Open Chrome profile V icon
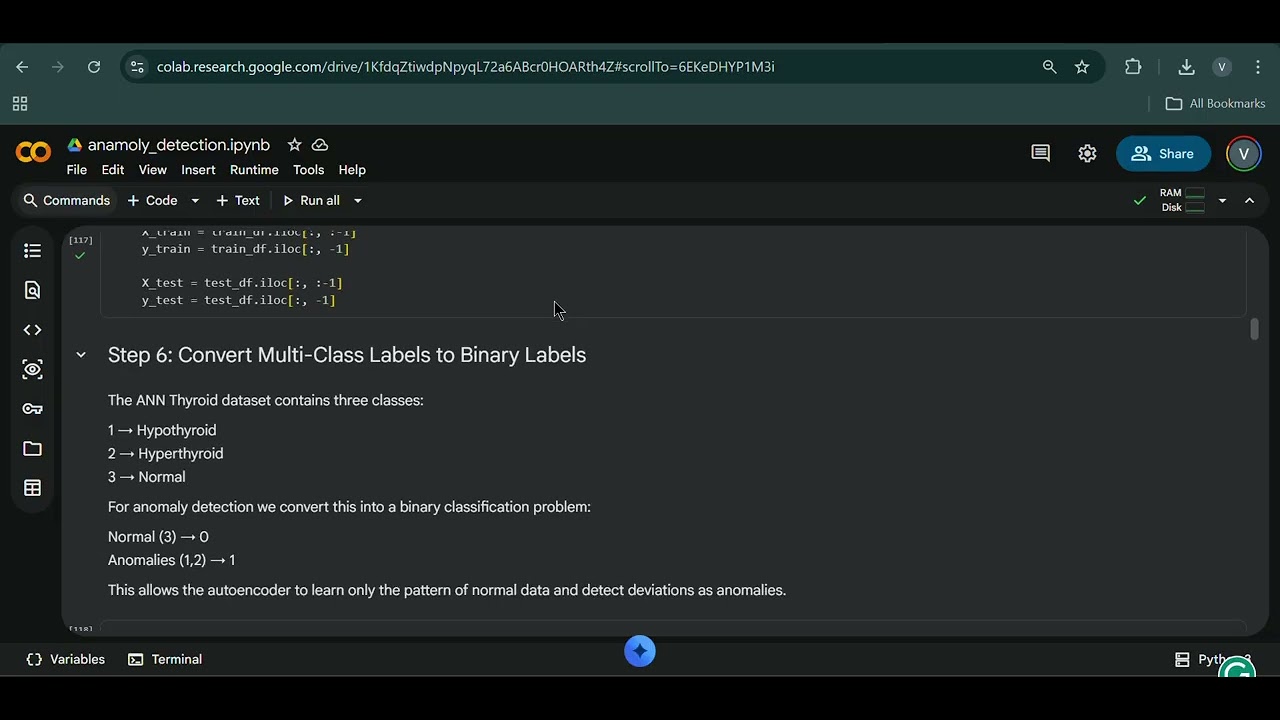This screenshot has width=1280, height=720. (1221, 67)
